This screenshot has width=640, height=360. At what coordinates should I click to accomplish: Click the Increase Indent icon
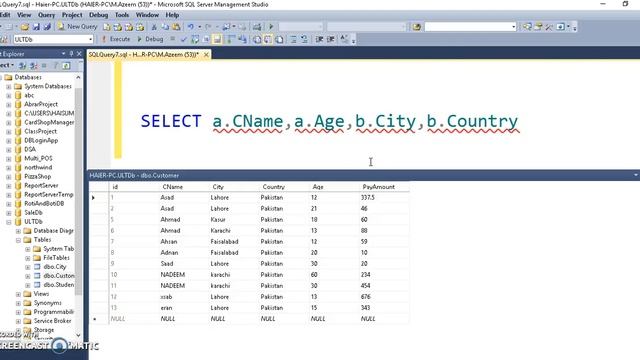click(x=331, y=40)
